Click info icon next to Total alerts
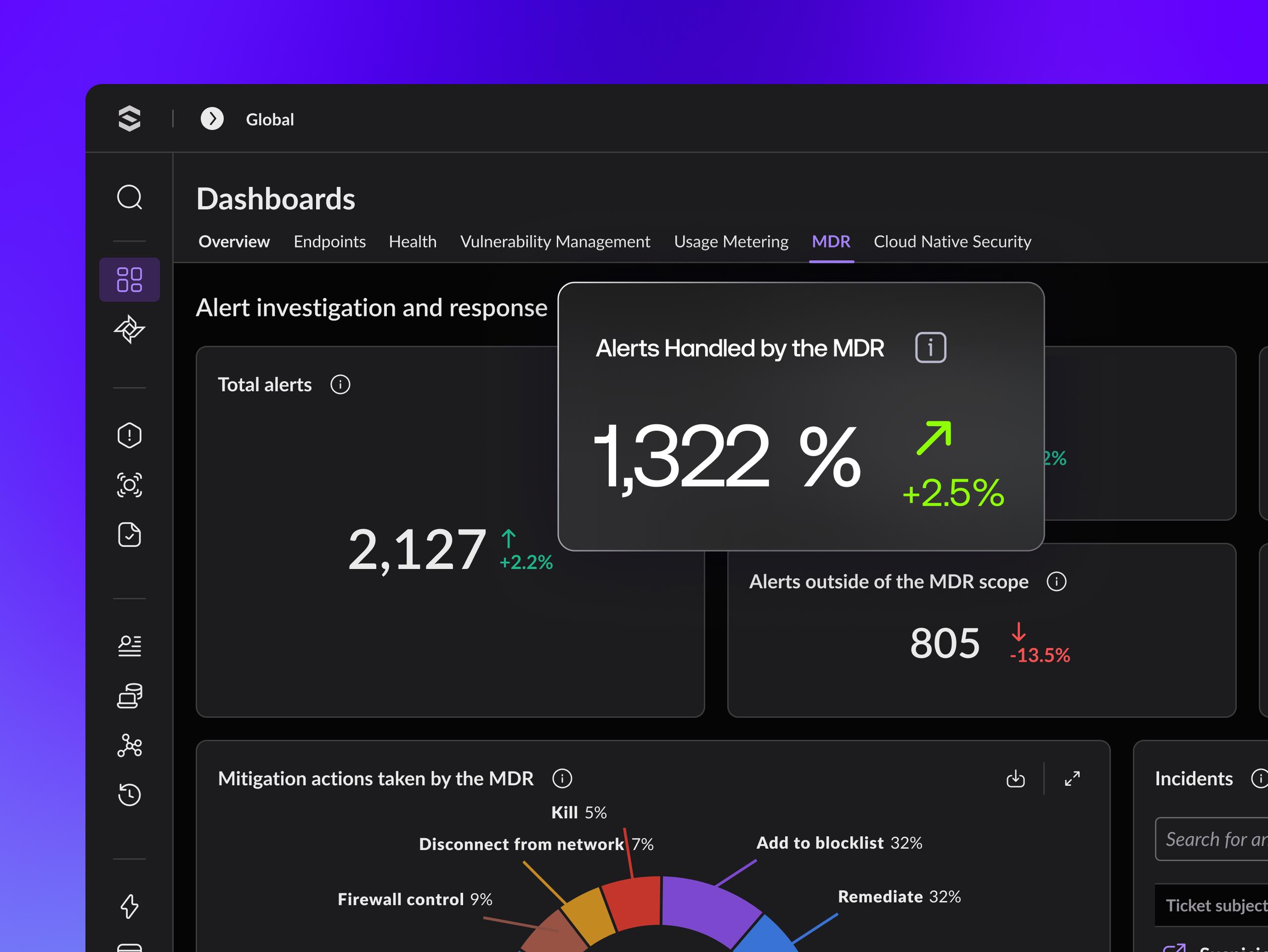1268x952 pixels. [x=340, y=384]
